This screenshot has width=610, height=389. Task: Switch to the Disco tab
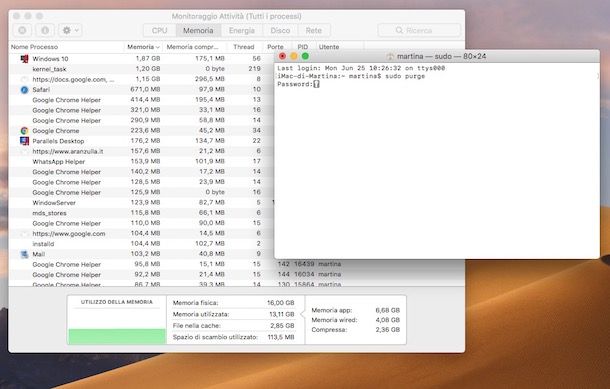pyautogui.click(x=280, y=30)
